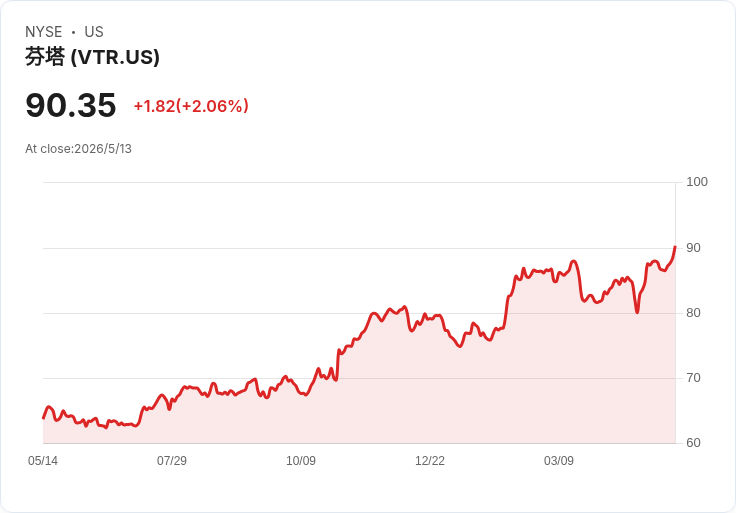Click the sharp dip near 80 in April
Viewport: 736px width, 513px height.
tap(637, 312)
